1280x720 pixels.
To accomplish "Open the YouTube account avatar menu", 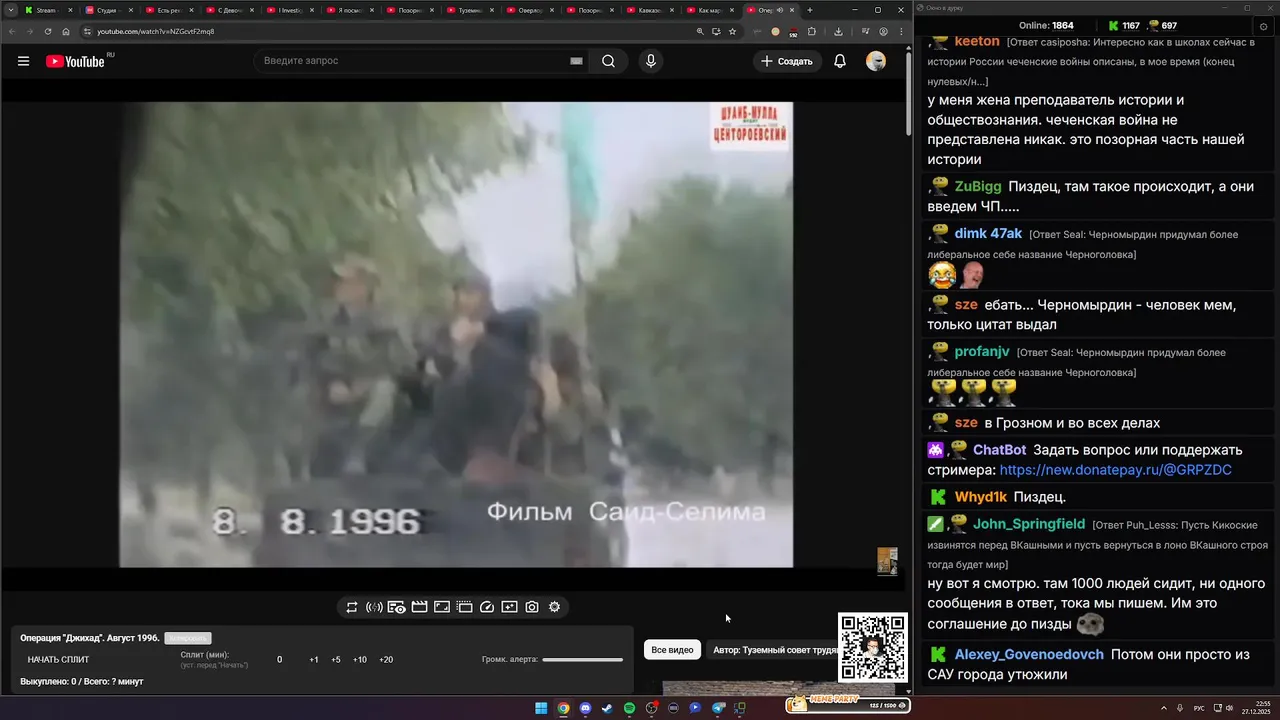I will (876, 61).
